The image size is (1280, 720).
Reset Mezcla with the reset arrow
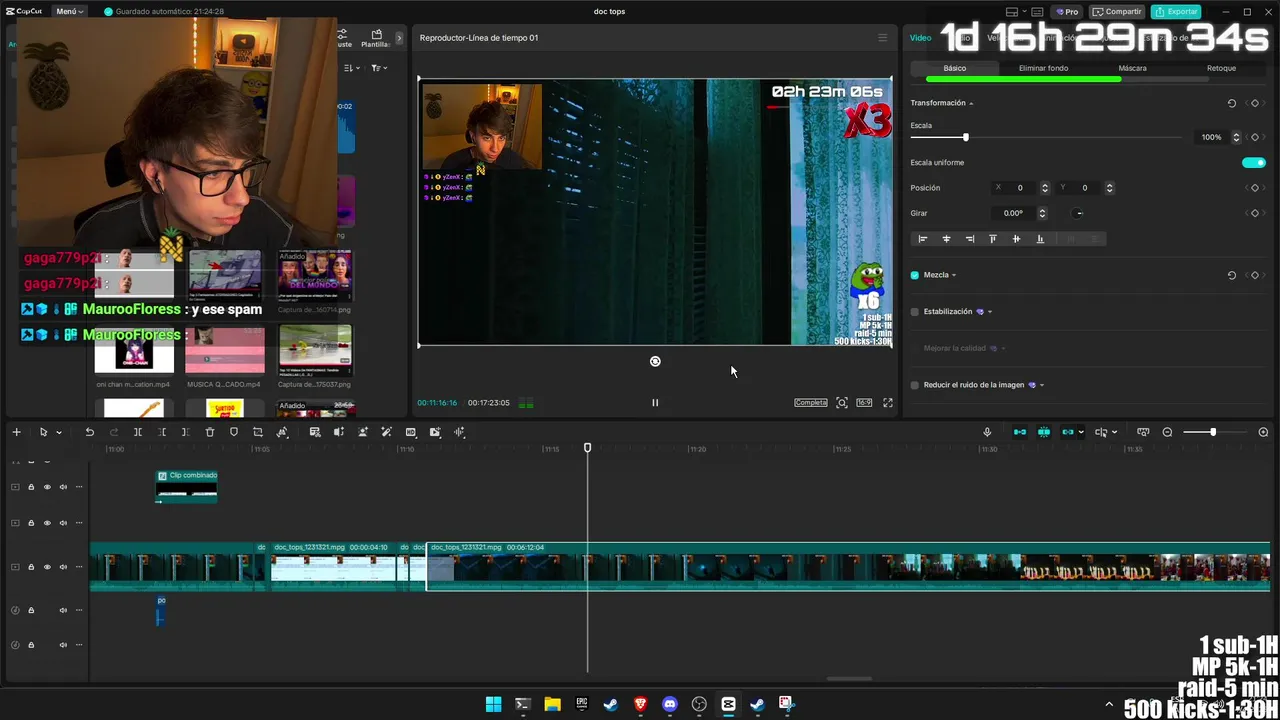(1232, 275)
